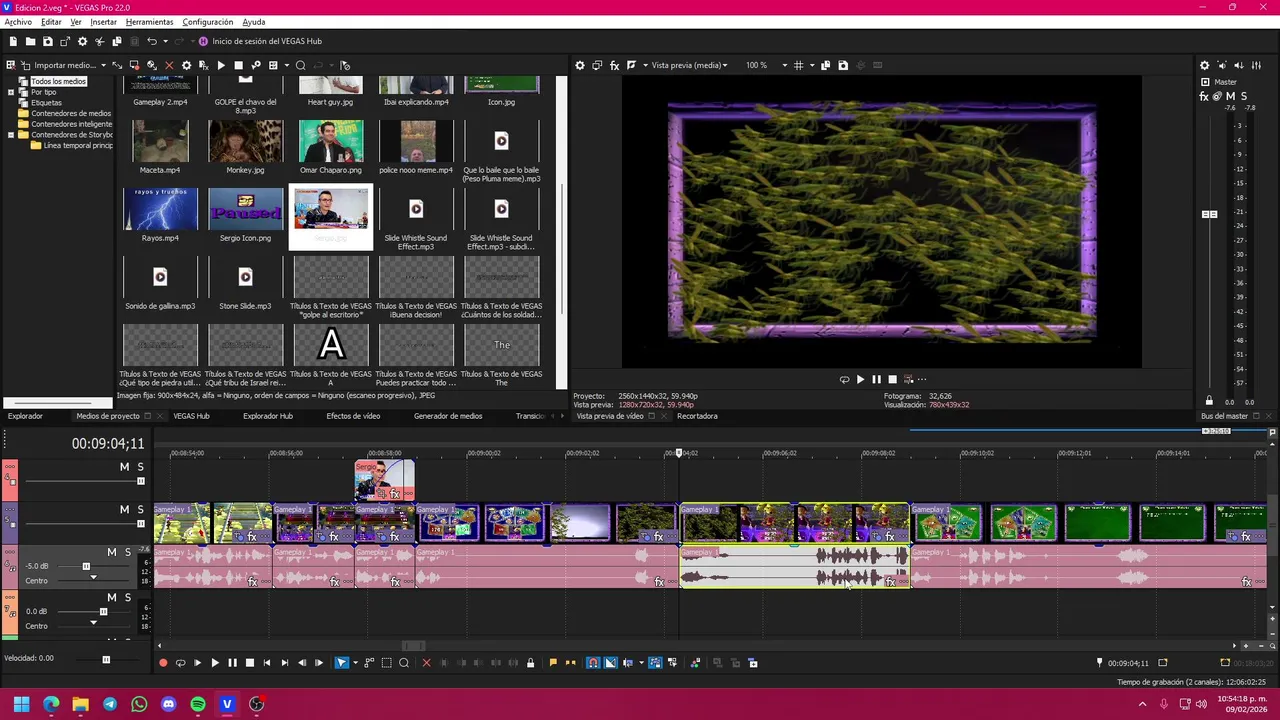
Task: Toggle automatic crossfades button
Action: (x=611, y=662)
